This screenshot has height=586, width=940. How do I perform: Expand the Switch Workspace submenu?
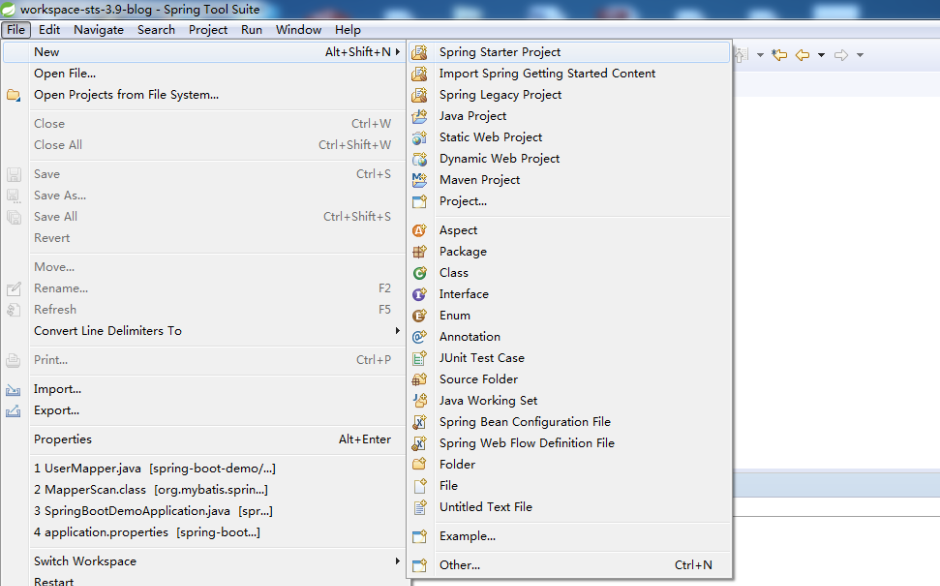click(397, 561)
